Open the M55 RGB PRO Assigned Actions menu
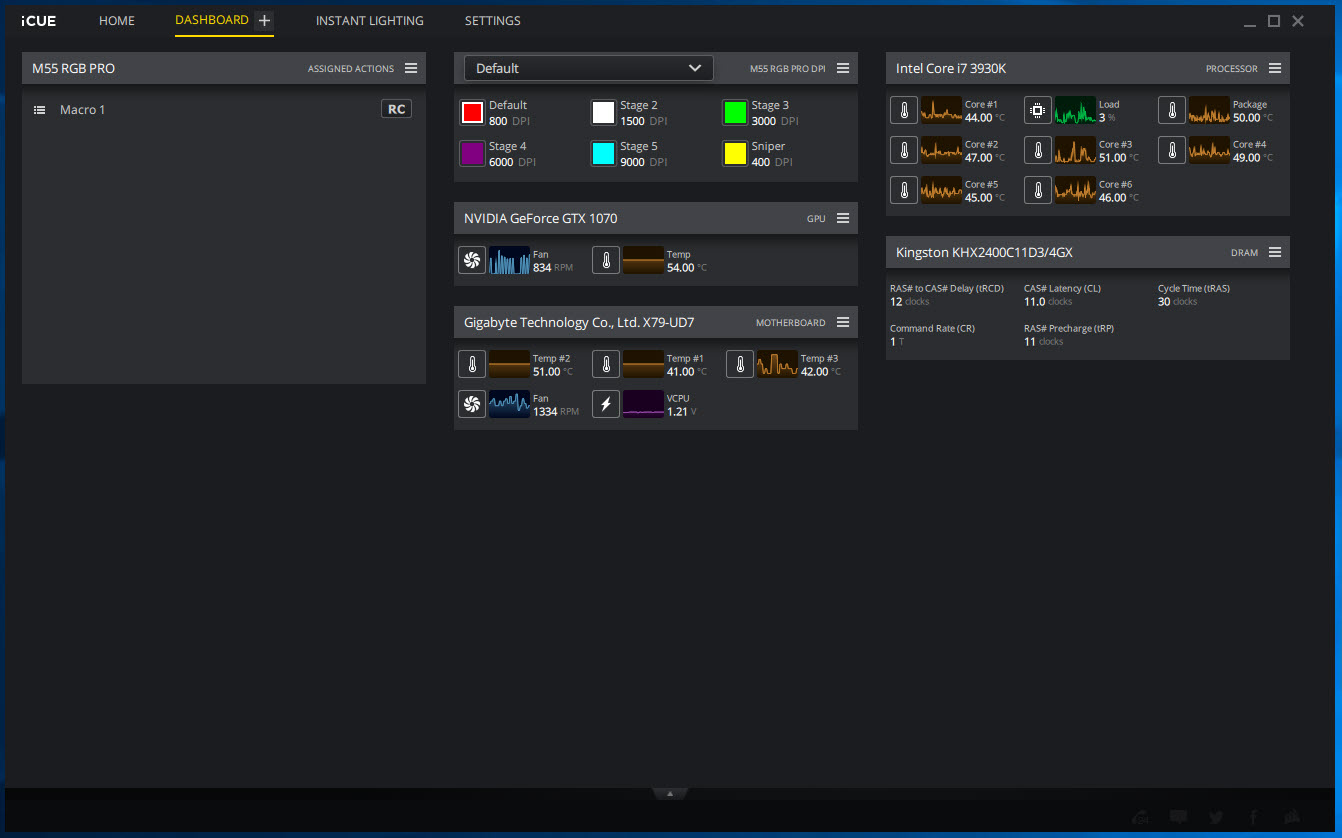 (x=411, y=68)
